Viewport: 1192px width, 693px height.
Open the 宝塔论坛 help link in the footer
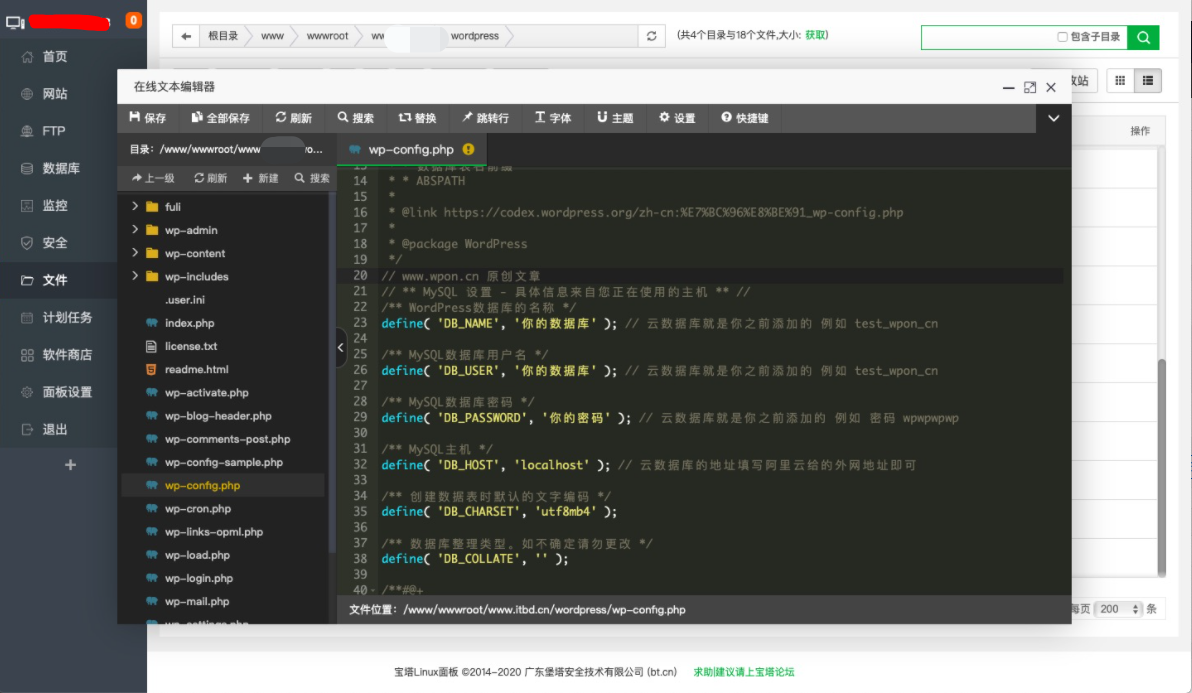(743, 672)
